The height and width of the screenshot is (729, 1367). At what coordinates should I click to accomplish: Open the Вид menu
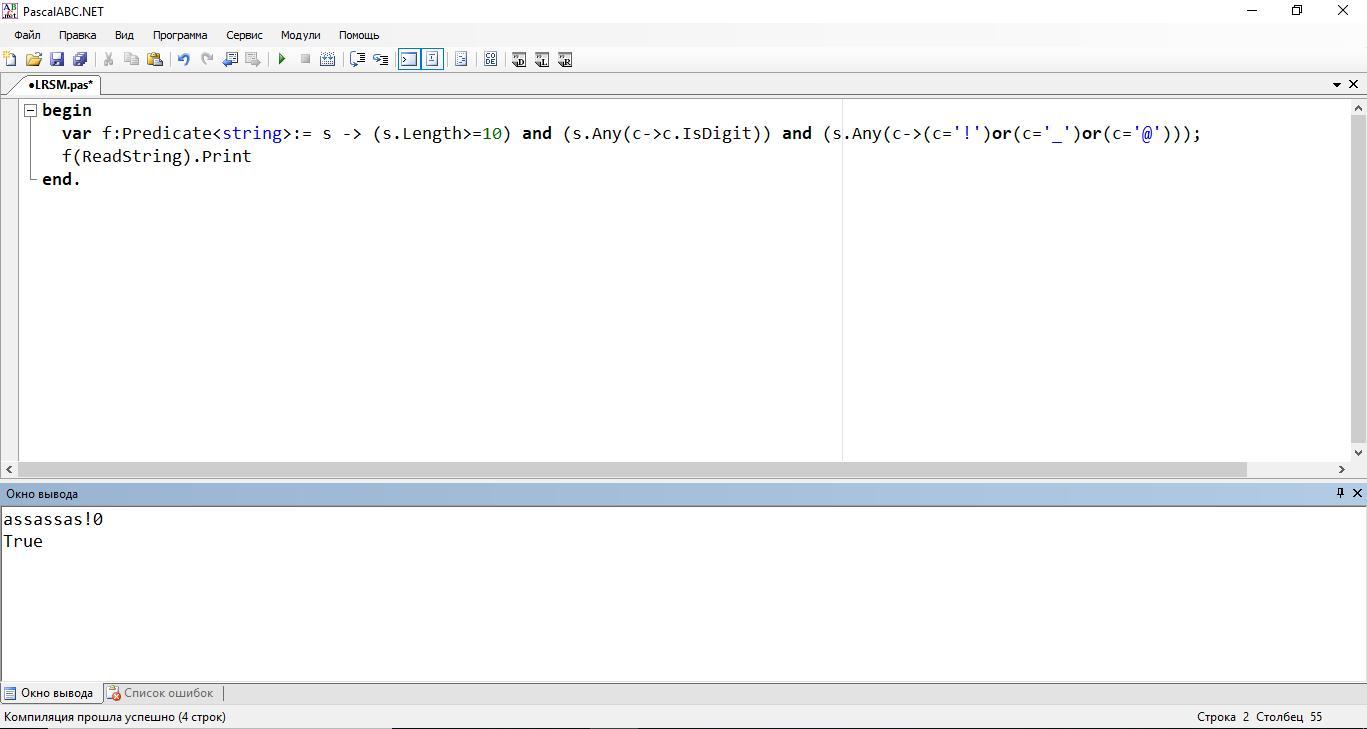click(x=124, y=35)
